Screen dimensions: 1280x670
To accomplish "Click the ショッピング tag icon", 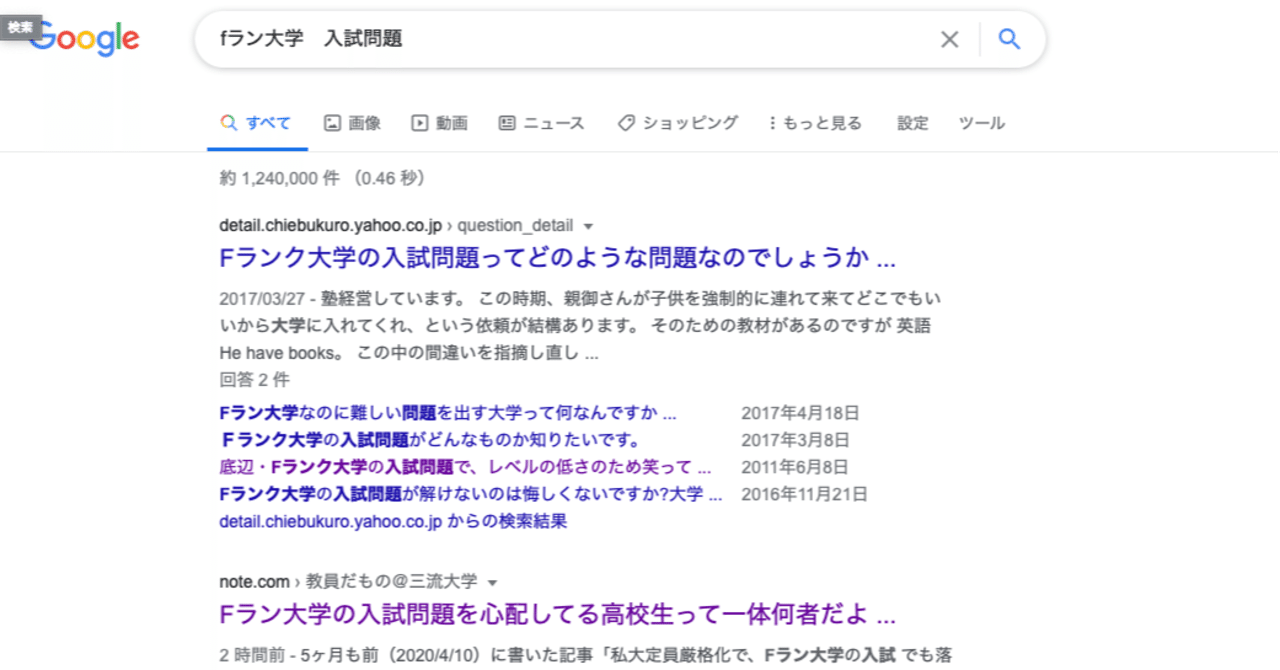I will [x=626, y=123].
